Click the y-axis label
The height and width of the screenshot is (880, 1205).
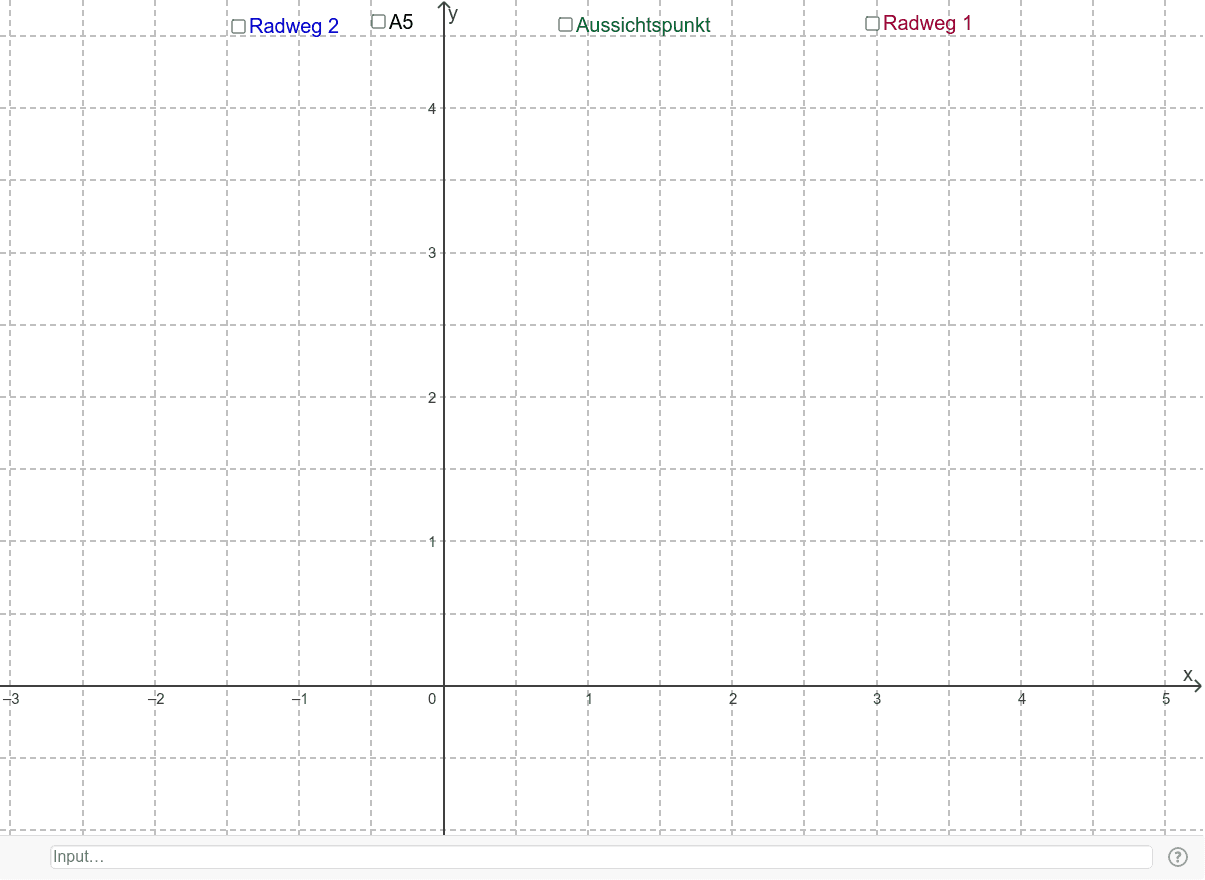454,13
